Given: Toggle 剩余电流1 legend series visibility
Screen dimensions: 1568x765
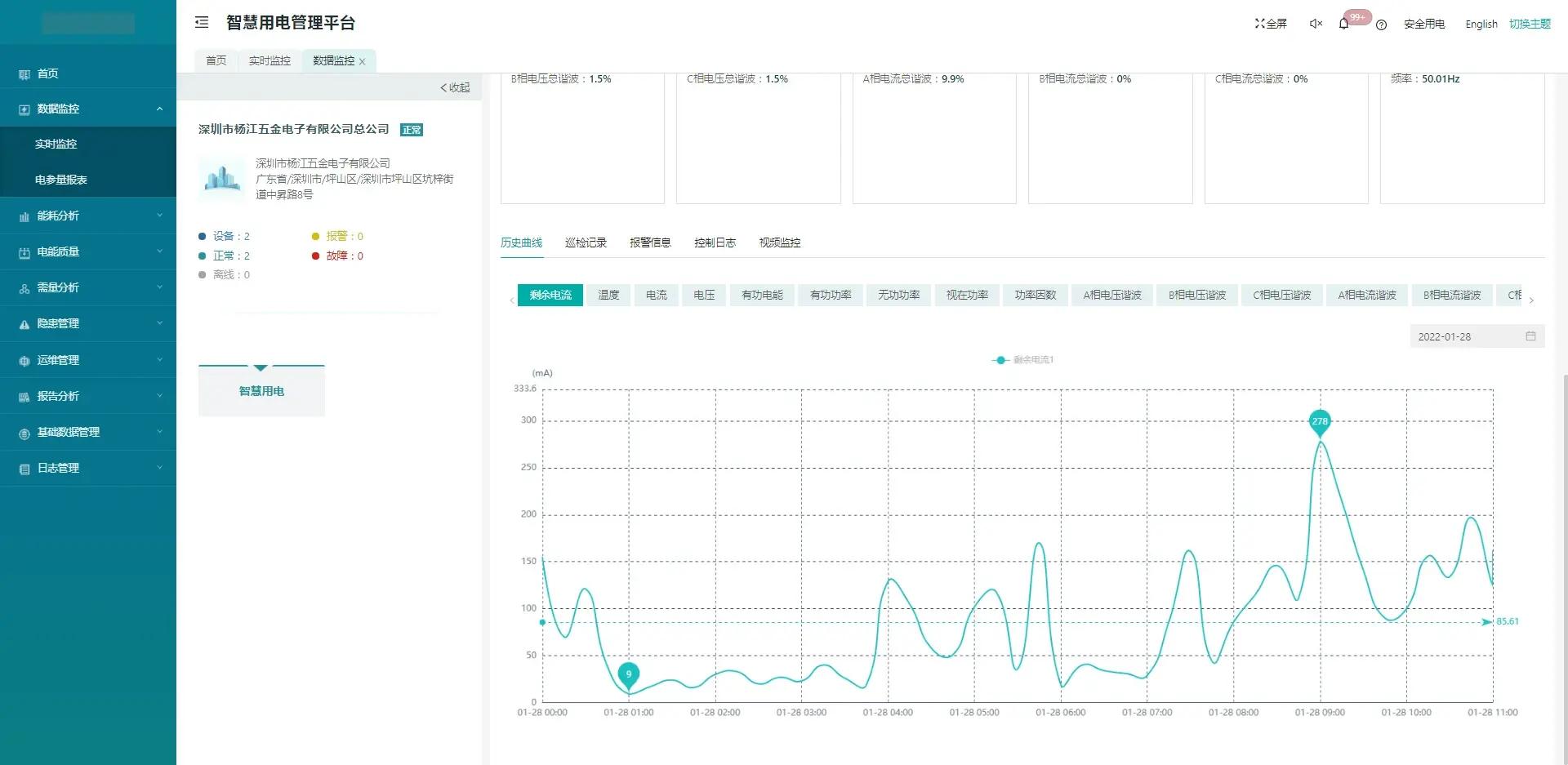Looking at the screenshot, I should [x=1023, y=360].
